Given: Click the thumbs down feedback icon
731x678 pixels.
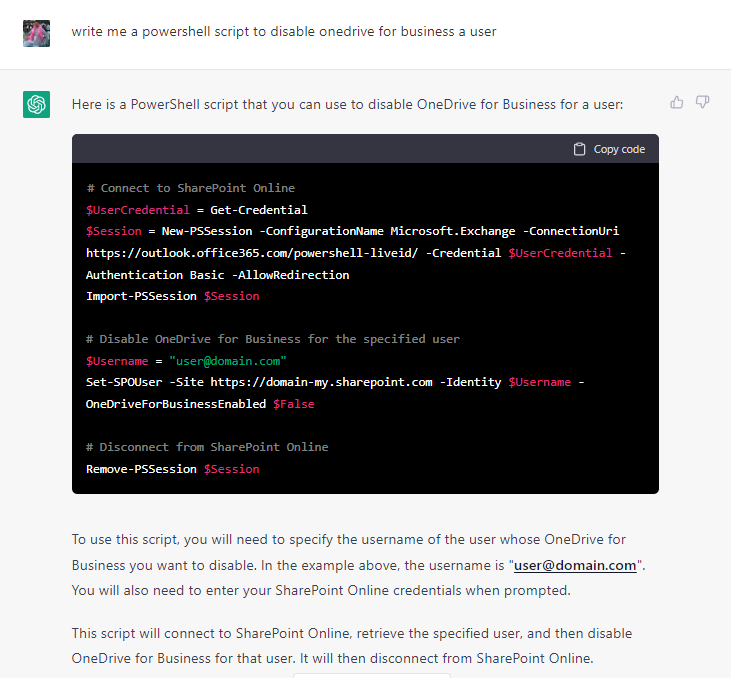Looking at the screenshot, I should click(x=703, y=102).
